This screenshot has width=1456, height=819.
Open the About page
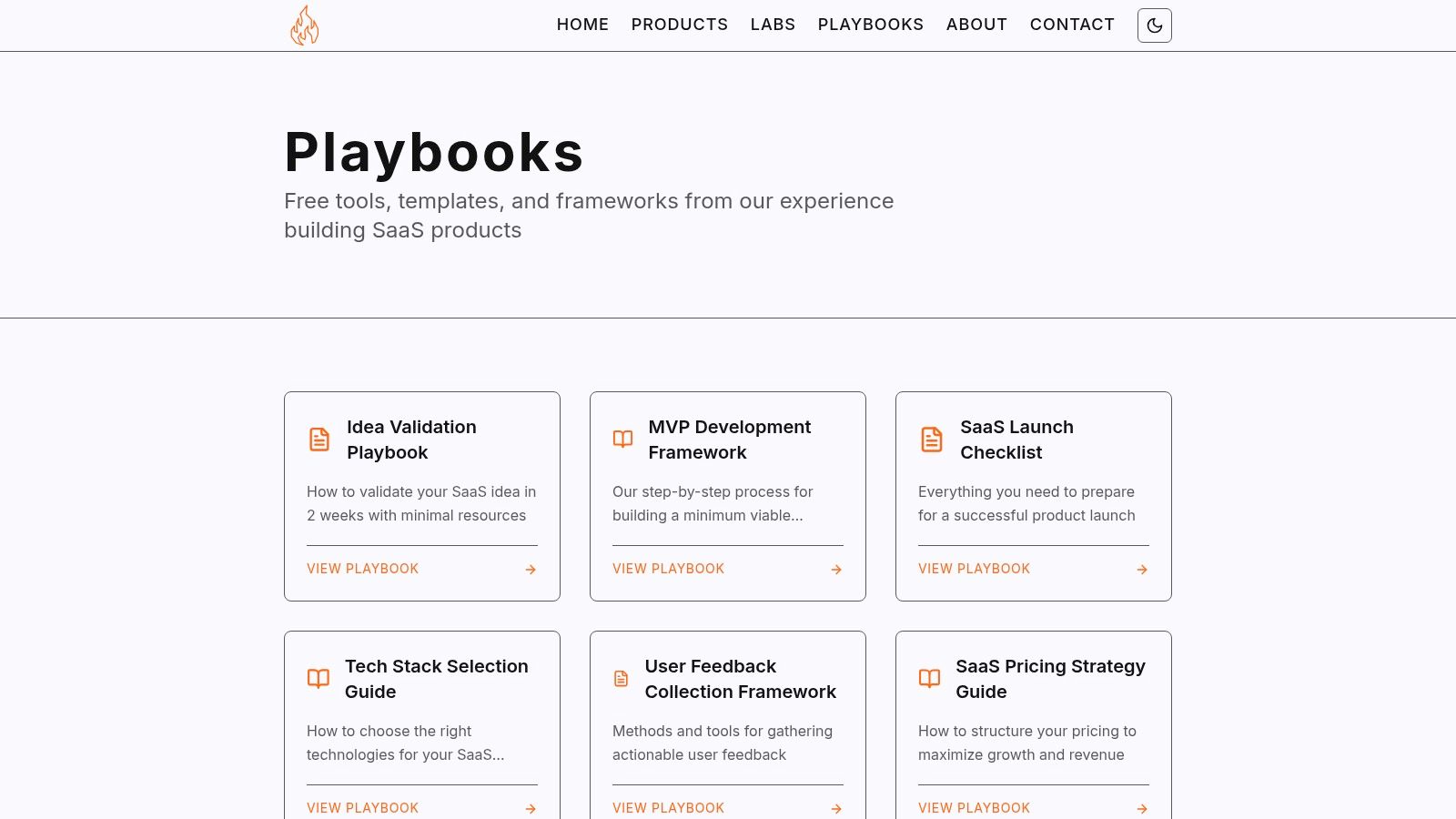tap(976, 25)
